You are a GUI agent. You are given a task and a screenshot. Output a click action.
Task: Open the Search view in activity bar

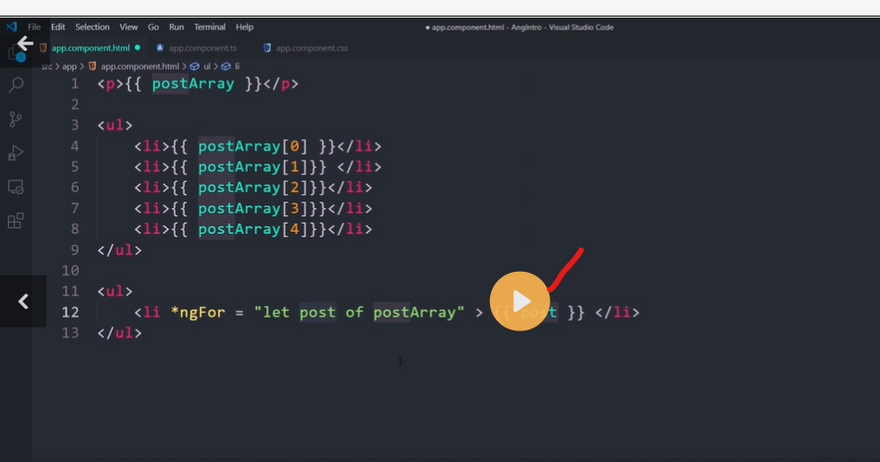click(16, 86)
